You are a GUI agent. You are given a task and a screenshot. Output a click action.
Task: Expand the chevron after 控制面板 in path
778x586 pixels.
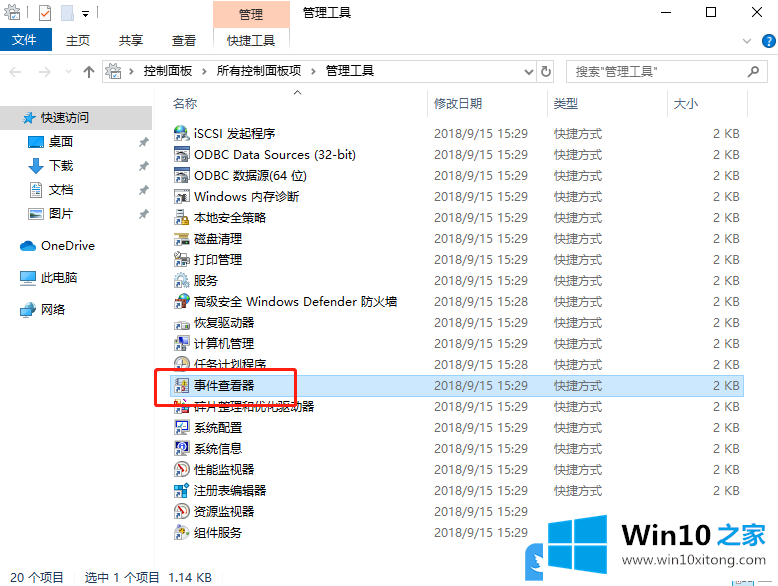click(x=204, y=71)
